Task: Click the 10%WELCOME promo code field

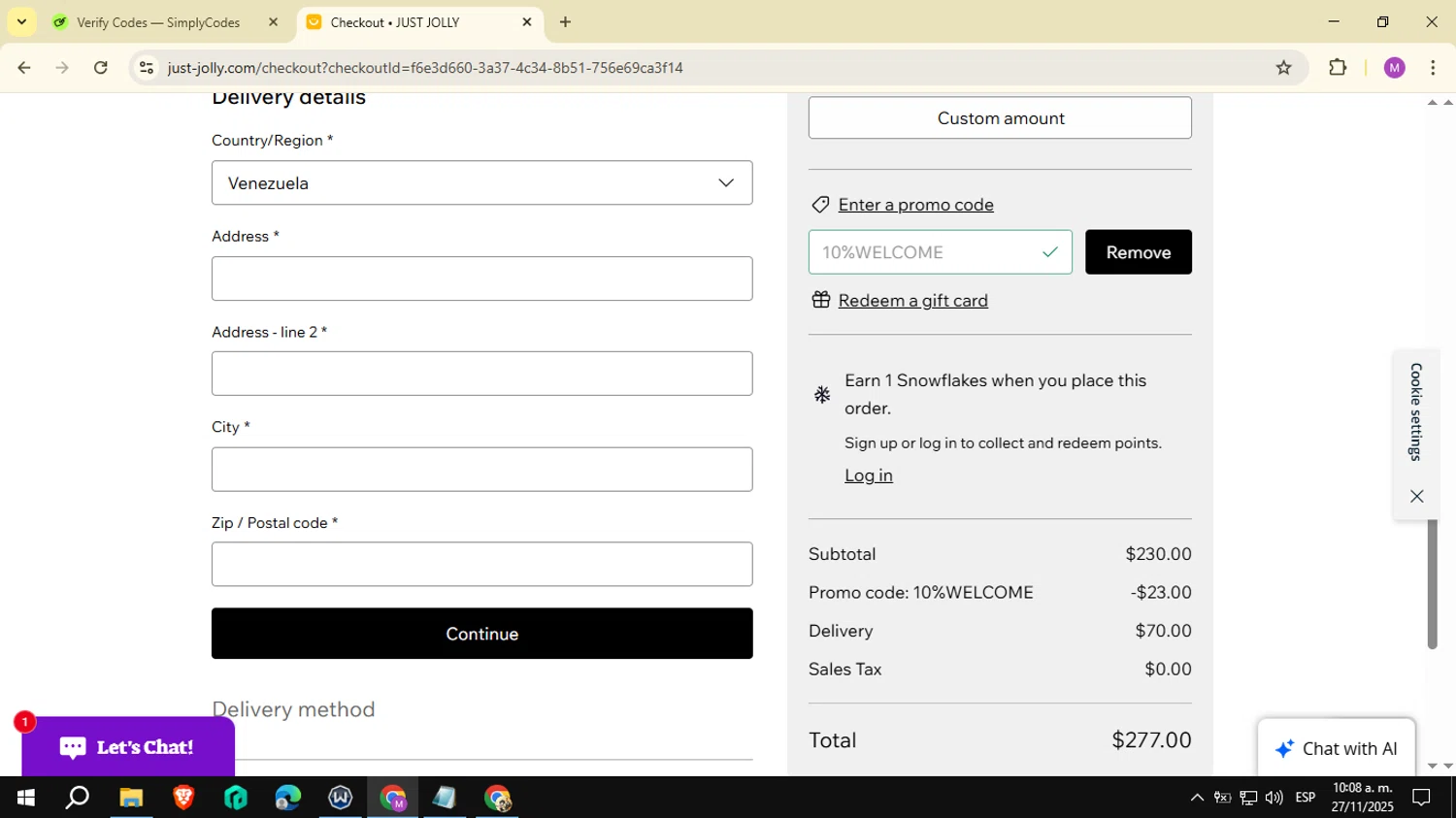Action: pyautogui.click(x=940, y=252)
